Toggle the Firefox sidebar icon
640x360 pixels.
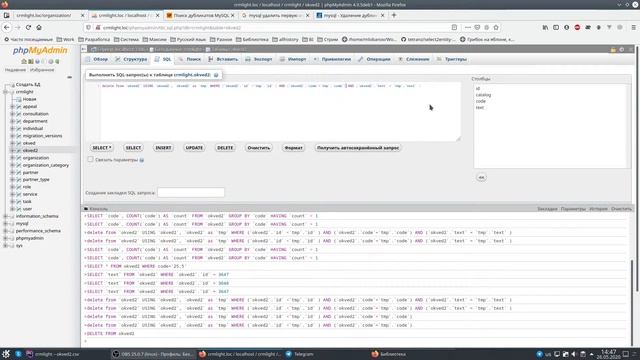point(556,27)
